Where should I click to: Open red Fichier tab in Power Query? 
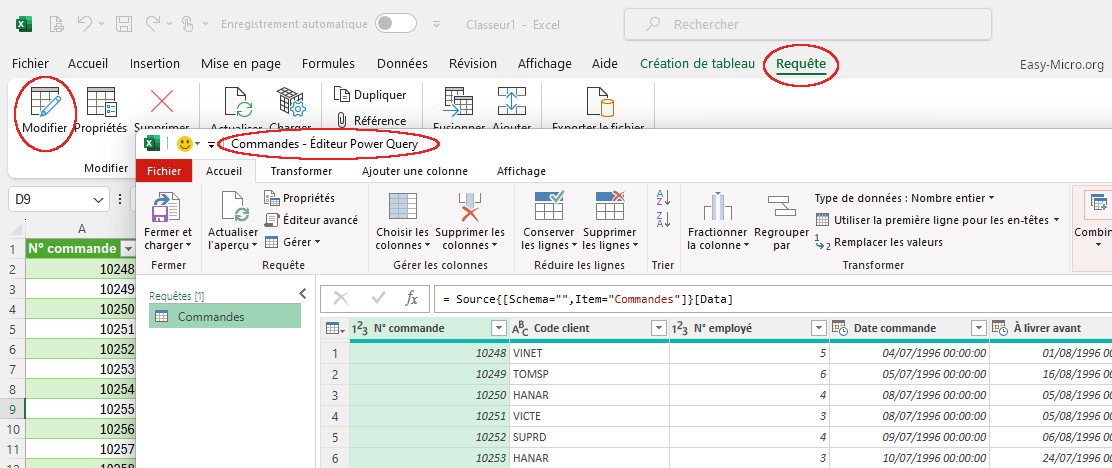click(164, 171)
